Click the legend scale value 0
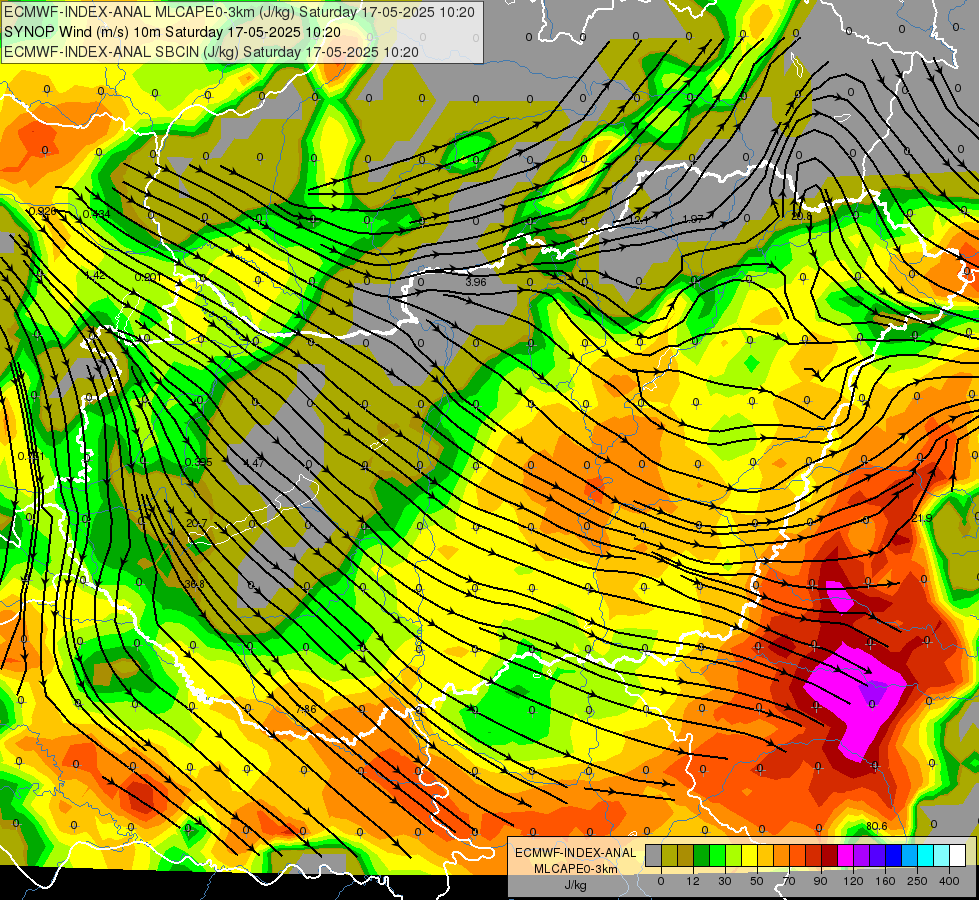979x900 pixels. [x=661, y=881]
